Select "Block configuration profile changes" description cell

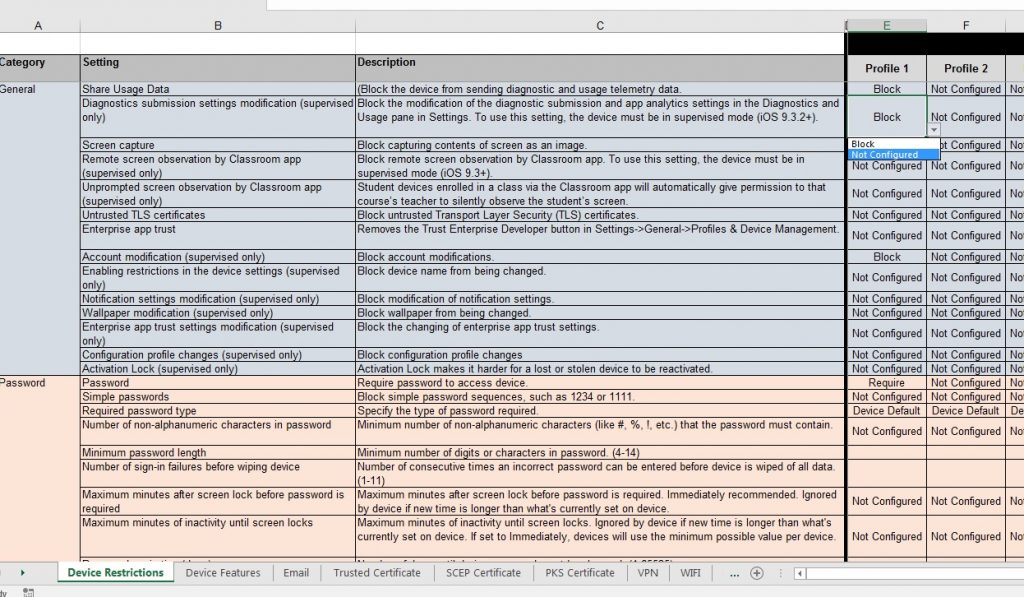point(600,355)
